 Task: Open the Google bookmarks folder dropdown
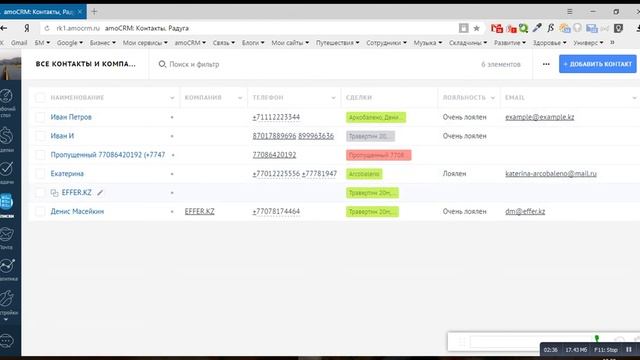coord(70,42)
